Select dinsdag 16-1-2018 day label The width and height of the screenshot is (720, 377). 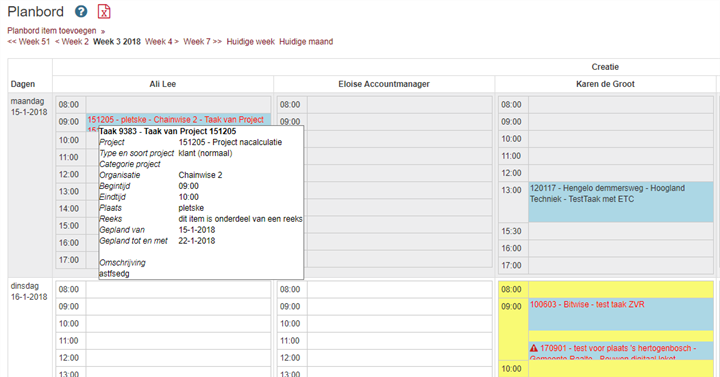(x=29, y=292)
